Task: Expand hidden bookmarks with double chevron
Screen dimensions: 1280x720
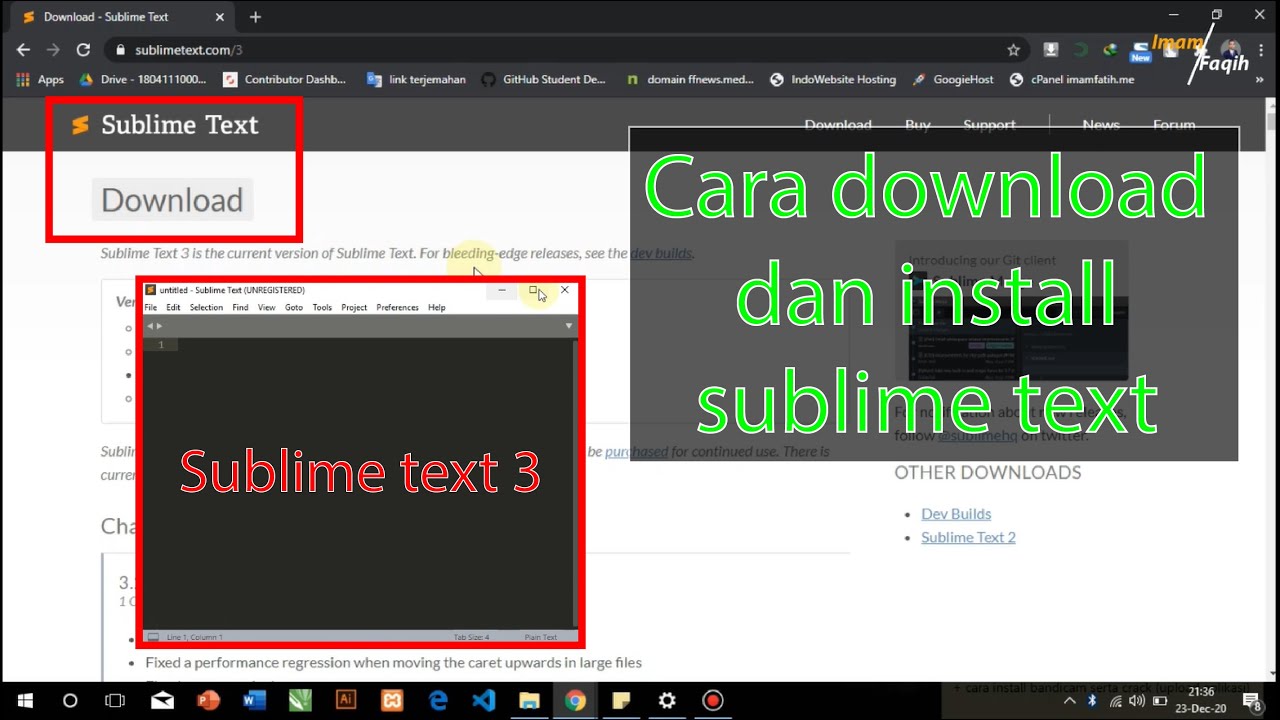Action: point(1259,79)
